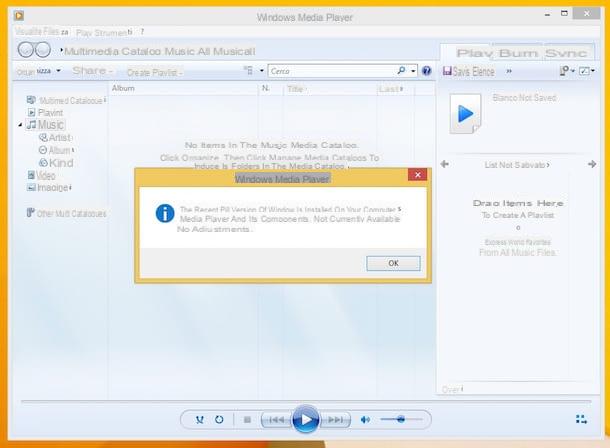Toggle repeat mode

pos(219,420)
